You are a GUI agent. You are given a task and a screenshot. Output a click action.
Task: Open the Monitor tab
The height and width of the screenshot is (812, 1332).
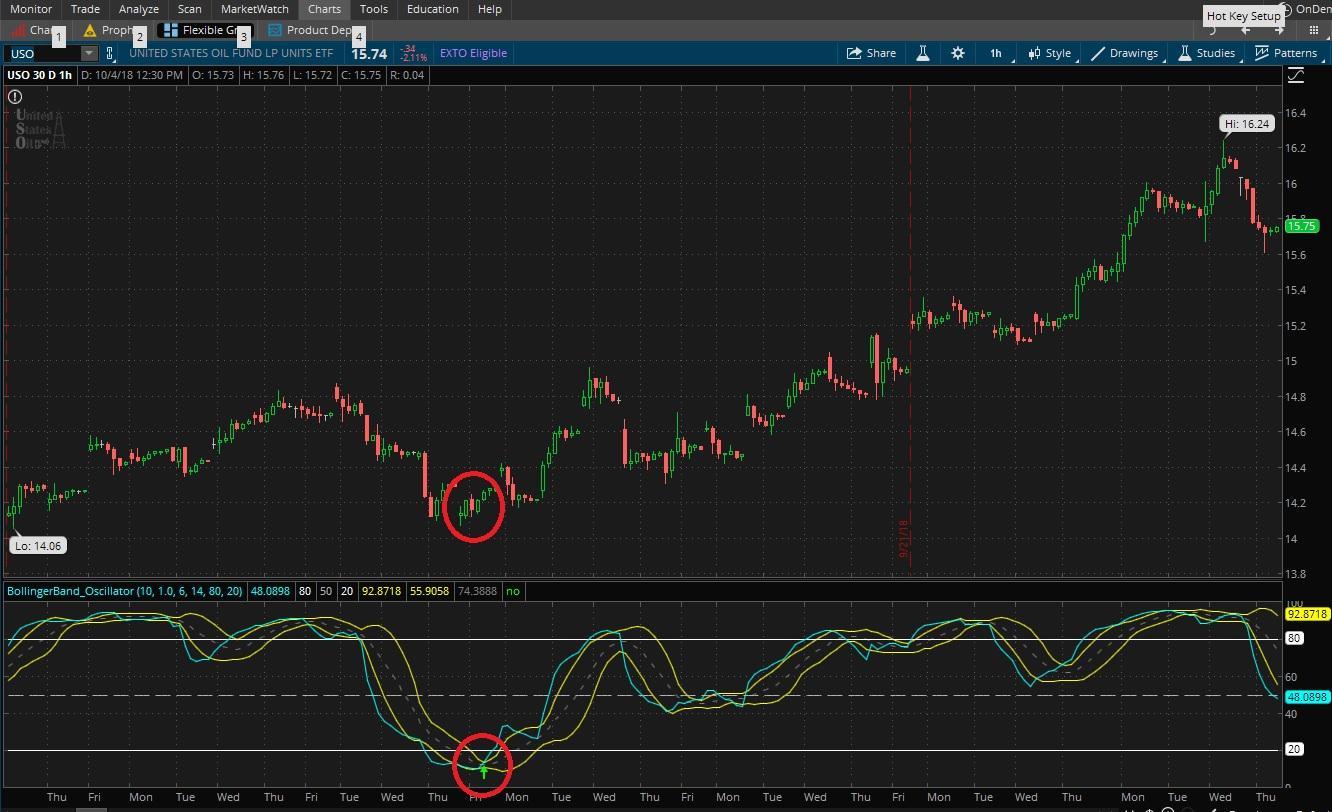(31, 9)
